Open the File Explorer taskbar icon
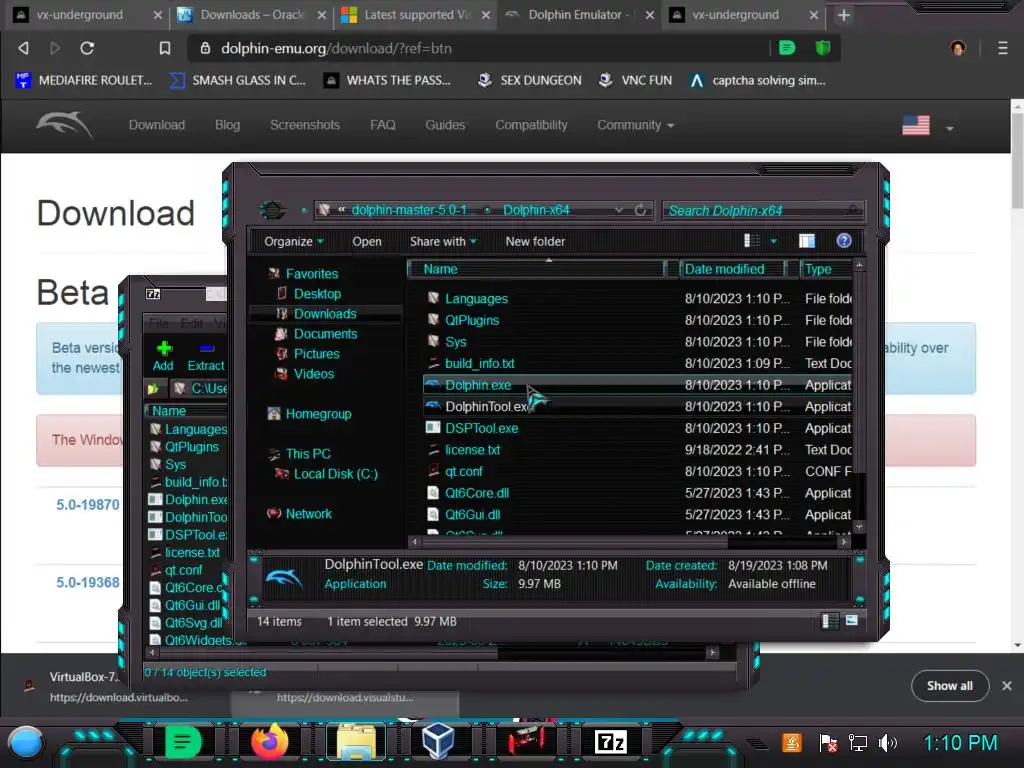 tap(356, 743)
